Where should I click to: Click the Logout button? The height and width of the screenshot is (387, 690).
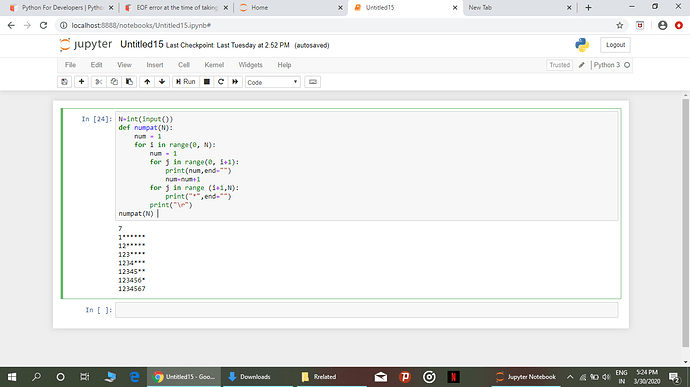(x=615, y=45)
